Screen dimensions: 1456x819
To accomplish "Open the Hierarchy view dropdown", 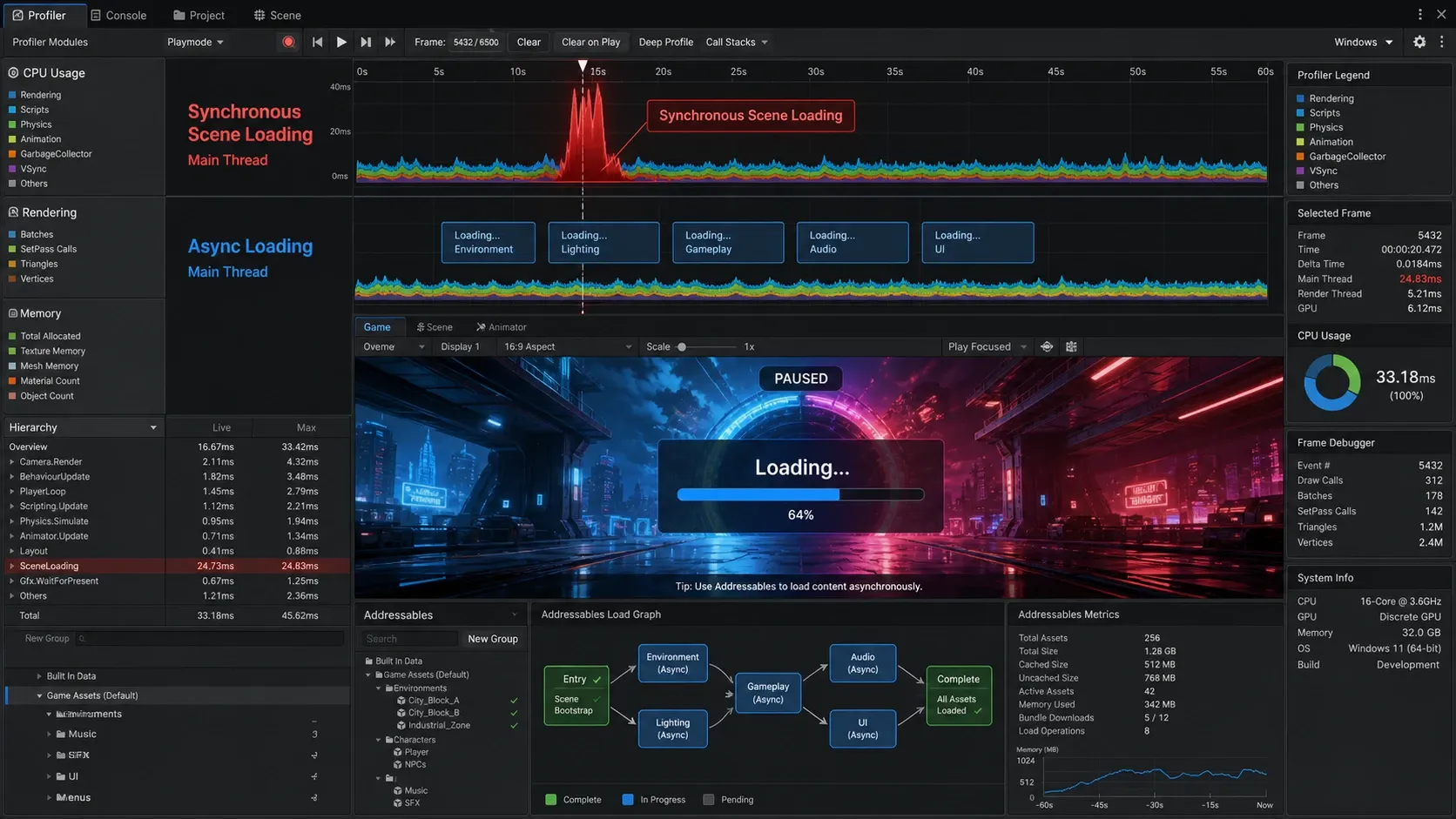I will (x=84, y=427).
